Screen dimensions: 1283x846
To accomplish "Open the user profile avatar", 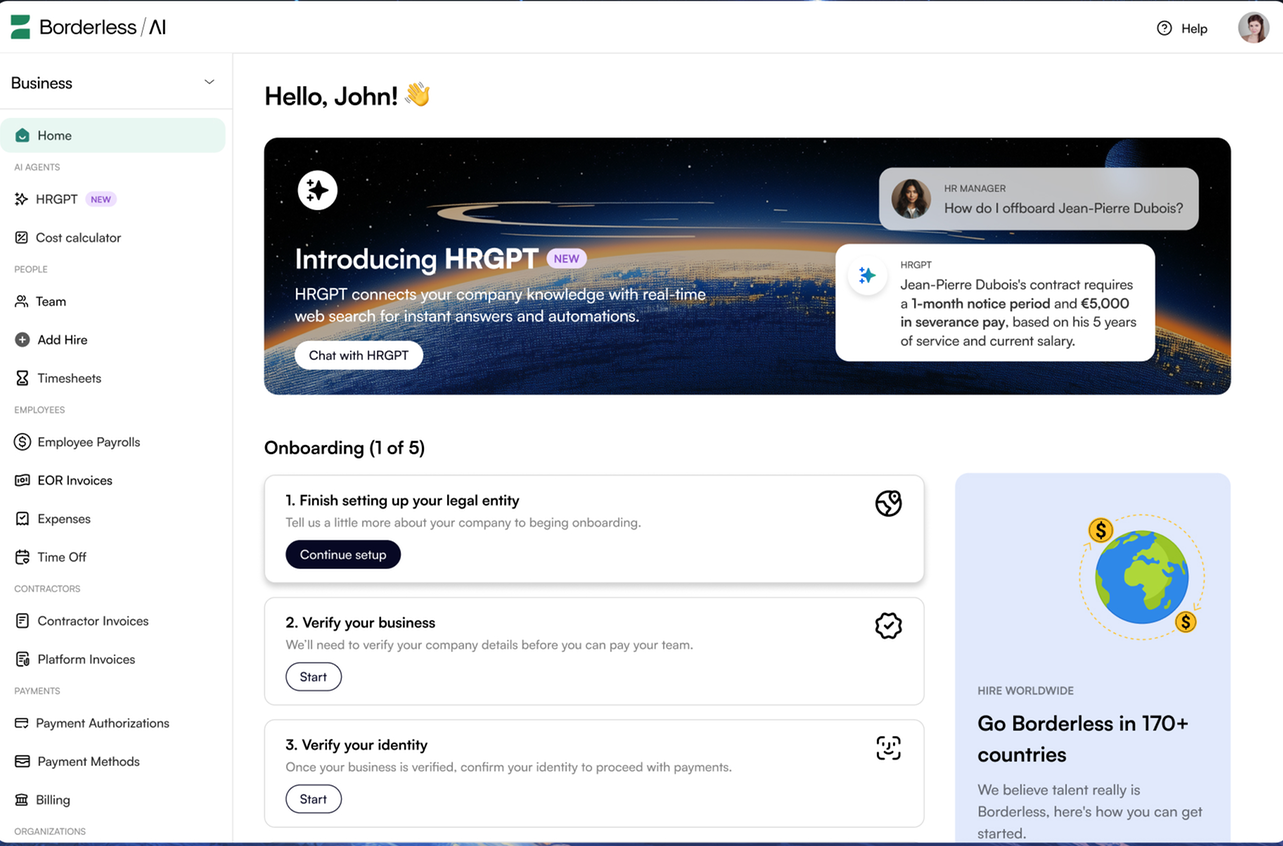I will point(1253,28).
